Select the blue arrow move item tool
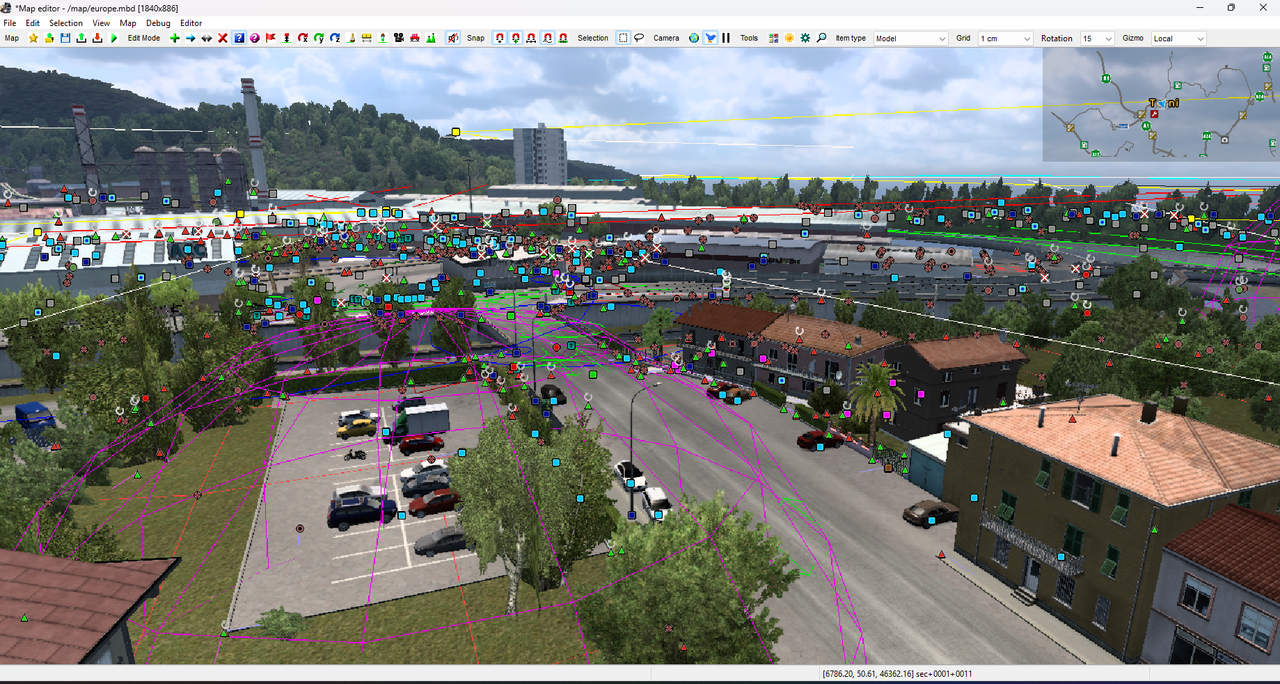The height and width of the screenshot is (684, 1280). pos(190,38)
